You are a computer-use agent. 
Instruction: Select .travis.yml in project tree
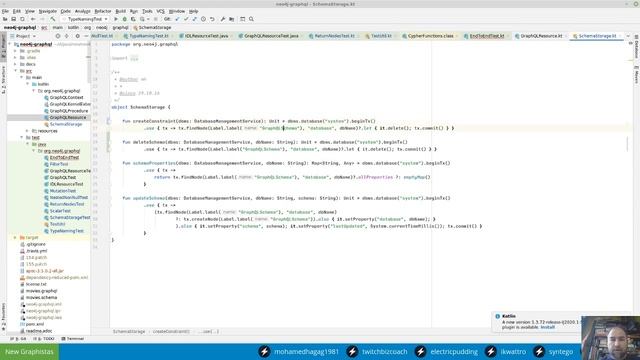pyautogui.click(x=36, y=251)
